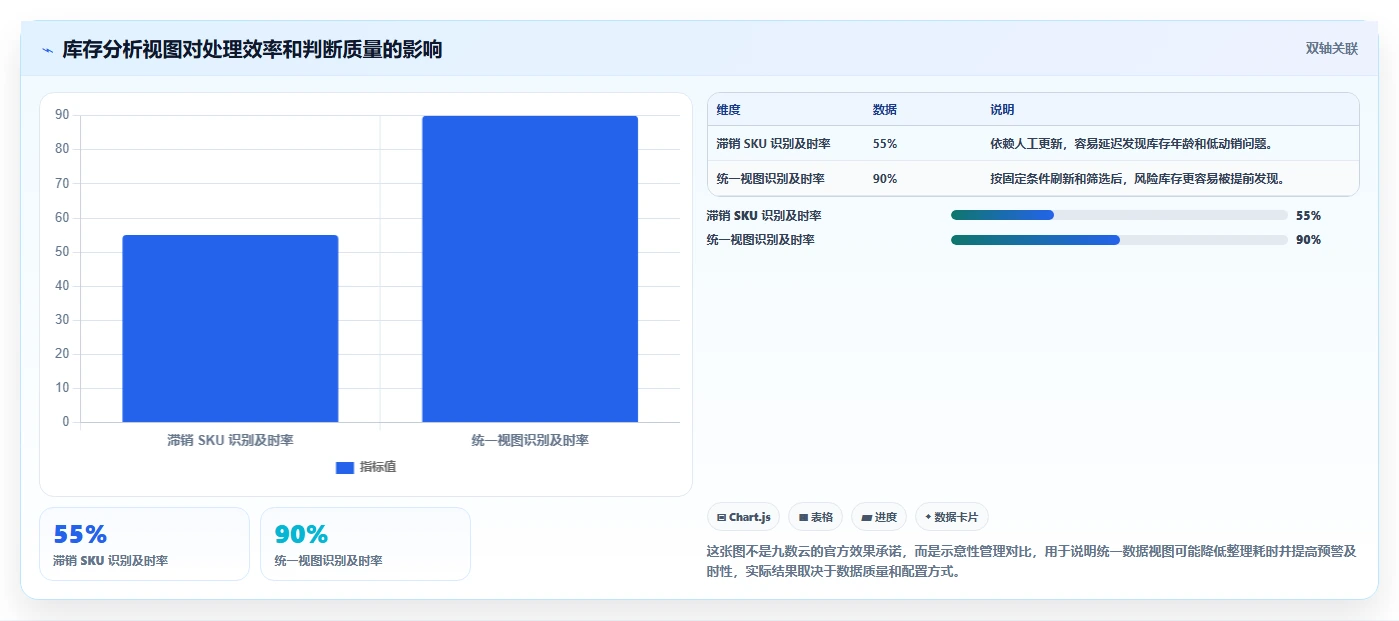1399x621 pixels.
Task: Click the y-axis 90 tick label
Action: coord(62,115)
